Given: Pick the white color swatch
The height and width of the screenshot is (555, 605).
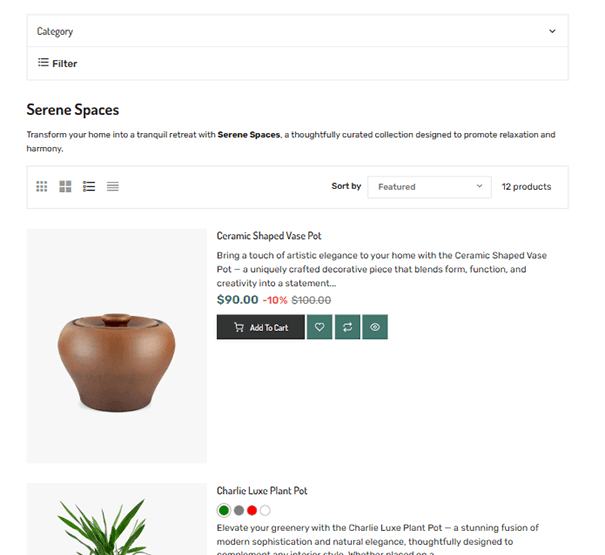Looking at the screenshot, I should (x=265, y=511).
